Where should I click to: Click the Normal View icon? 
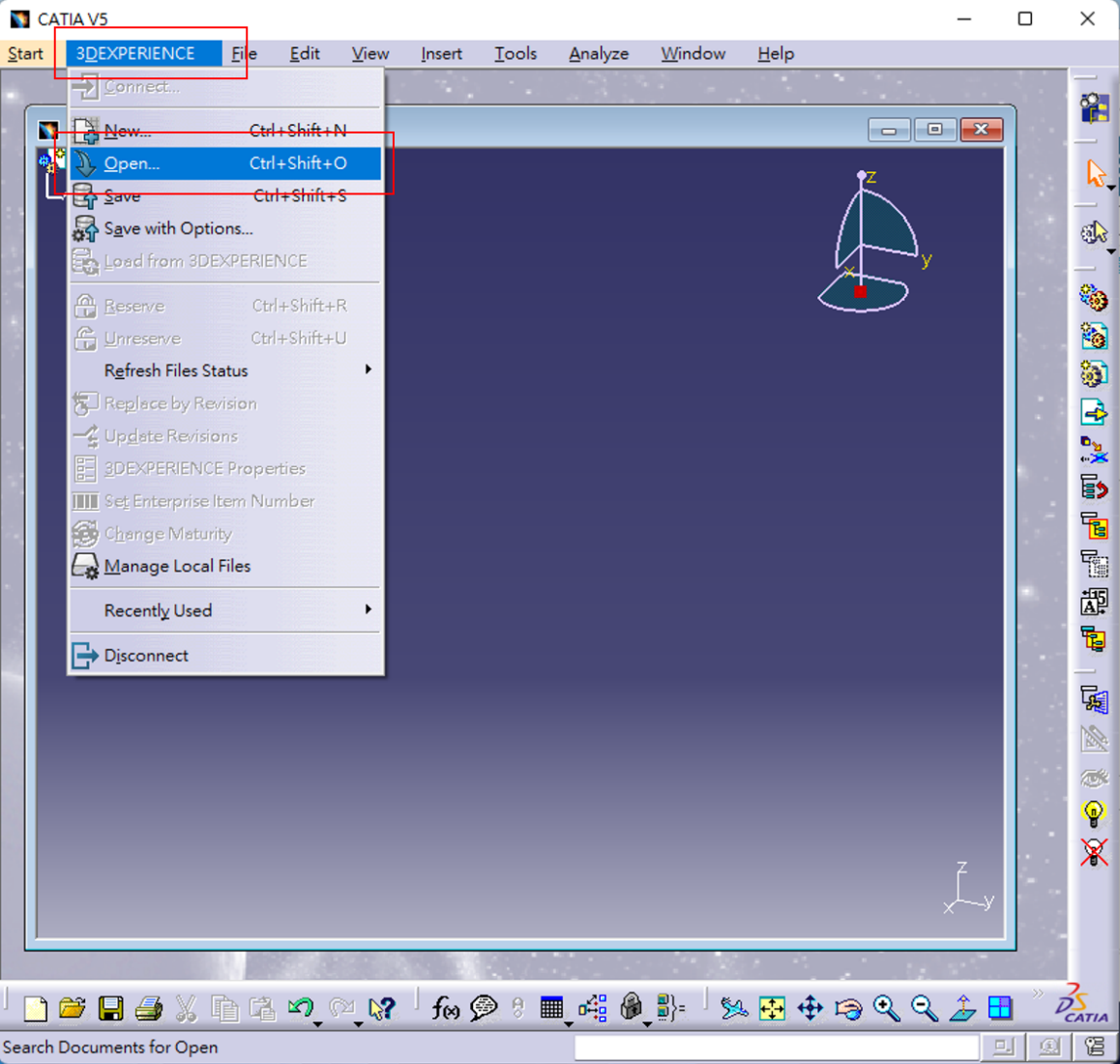tap(962, 1008)
